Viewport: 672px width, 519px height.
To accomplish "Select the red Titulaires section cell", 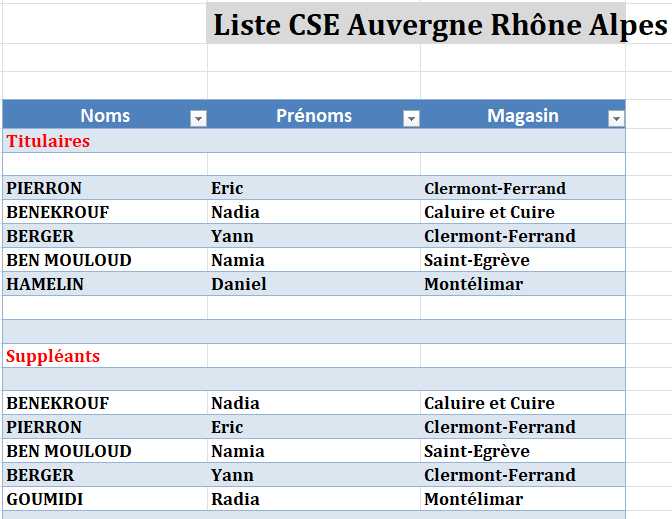I will (x=48, y=141).
